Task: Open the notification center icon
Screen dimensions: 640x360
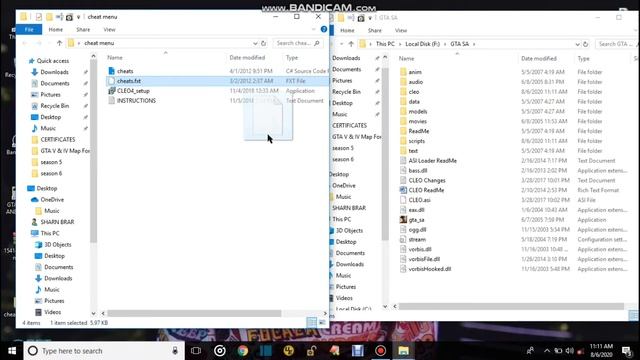Action: (627, 351)
